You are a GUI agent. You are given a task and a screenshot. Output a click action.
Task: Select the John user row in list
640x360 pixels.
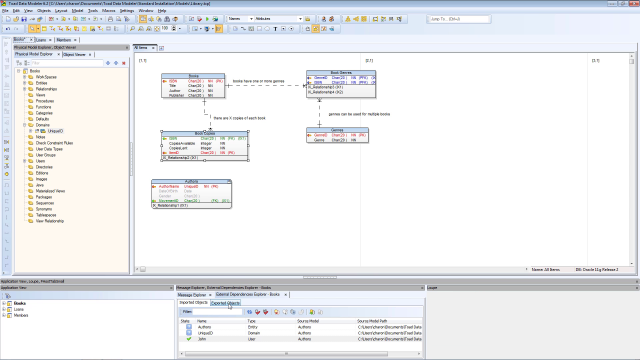301,339
